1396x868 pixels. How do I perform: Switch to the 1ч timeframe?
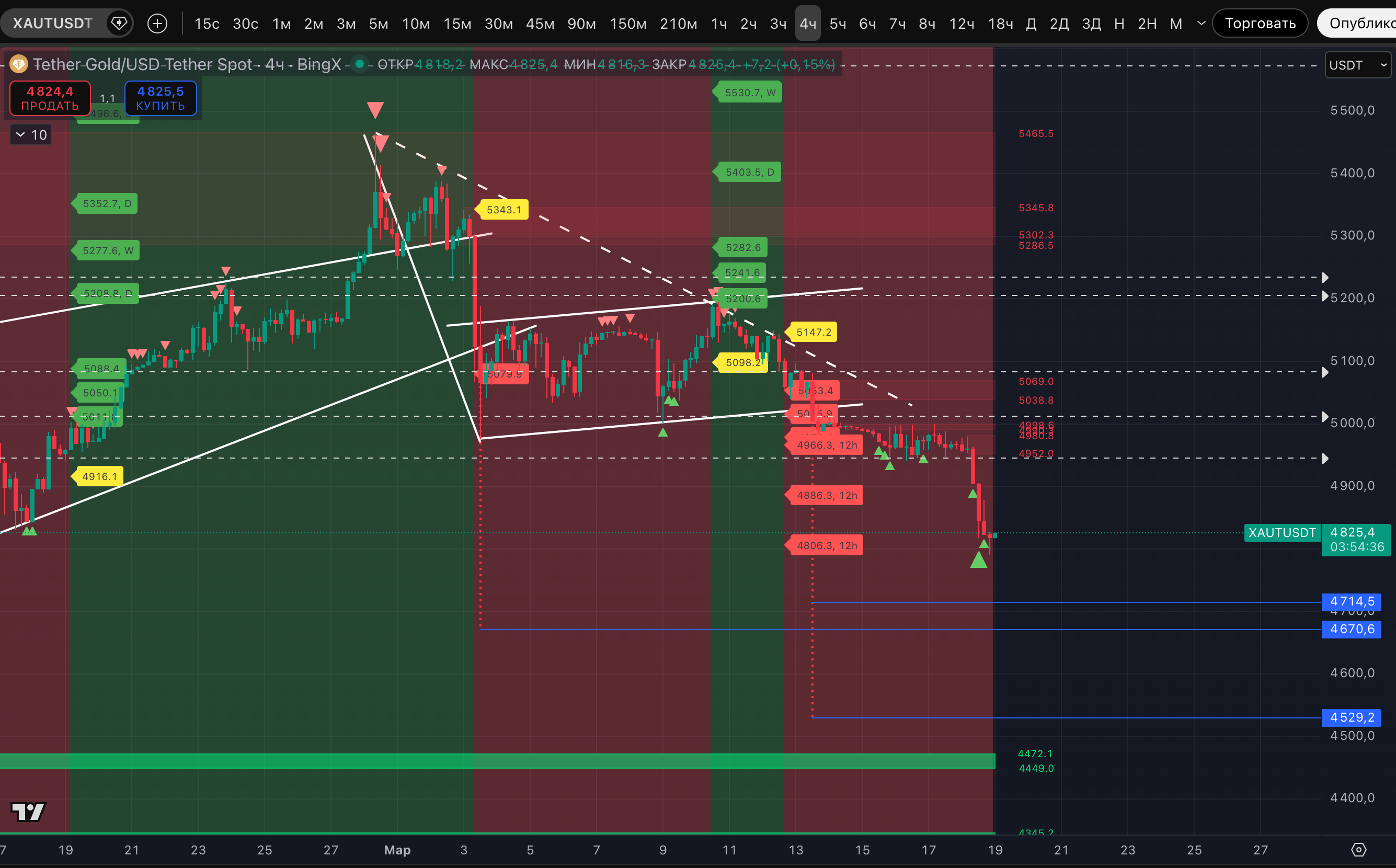pos(719,24)
